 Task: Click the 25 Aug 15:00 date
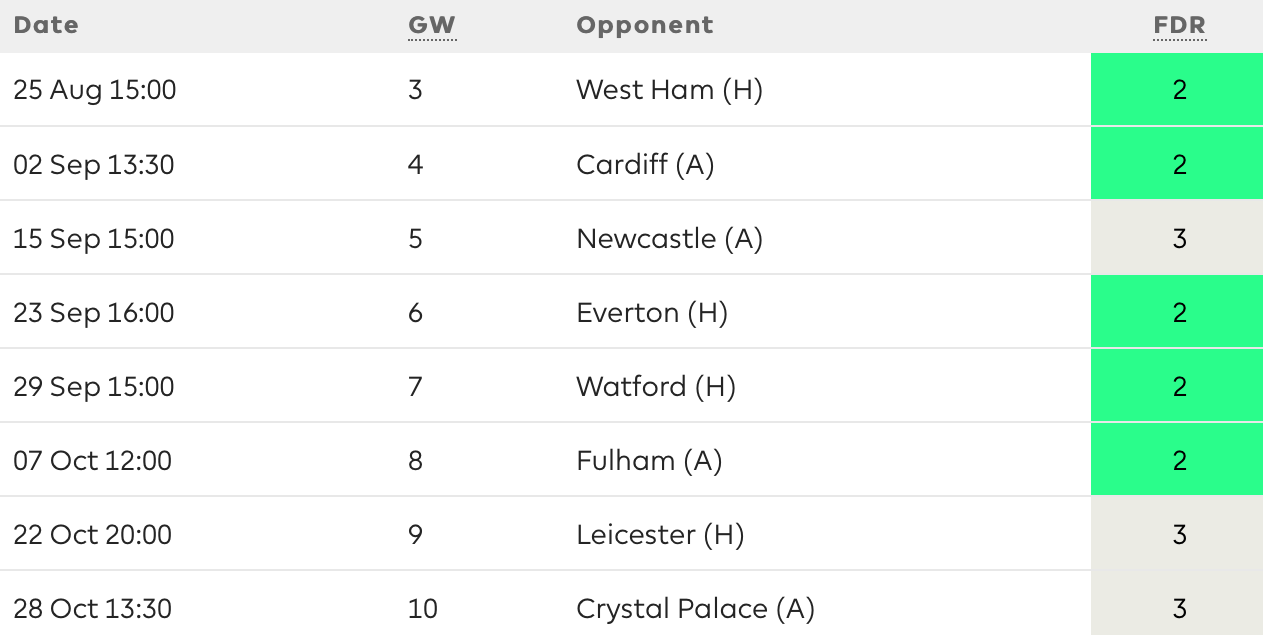pos(95,90)
